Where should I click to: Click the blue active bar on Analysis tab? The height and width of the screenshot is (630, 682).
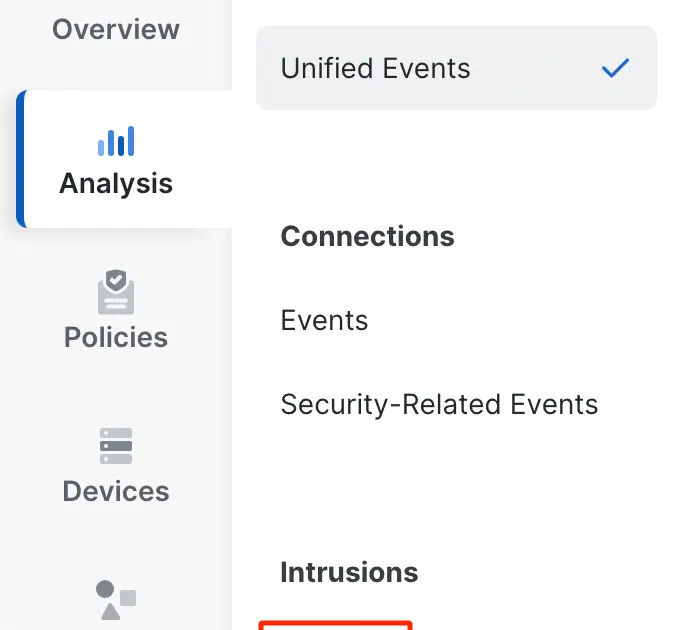20,159
